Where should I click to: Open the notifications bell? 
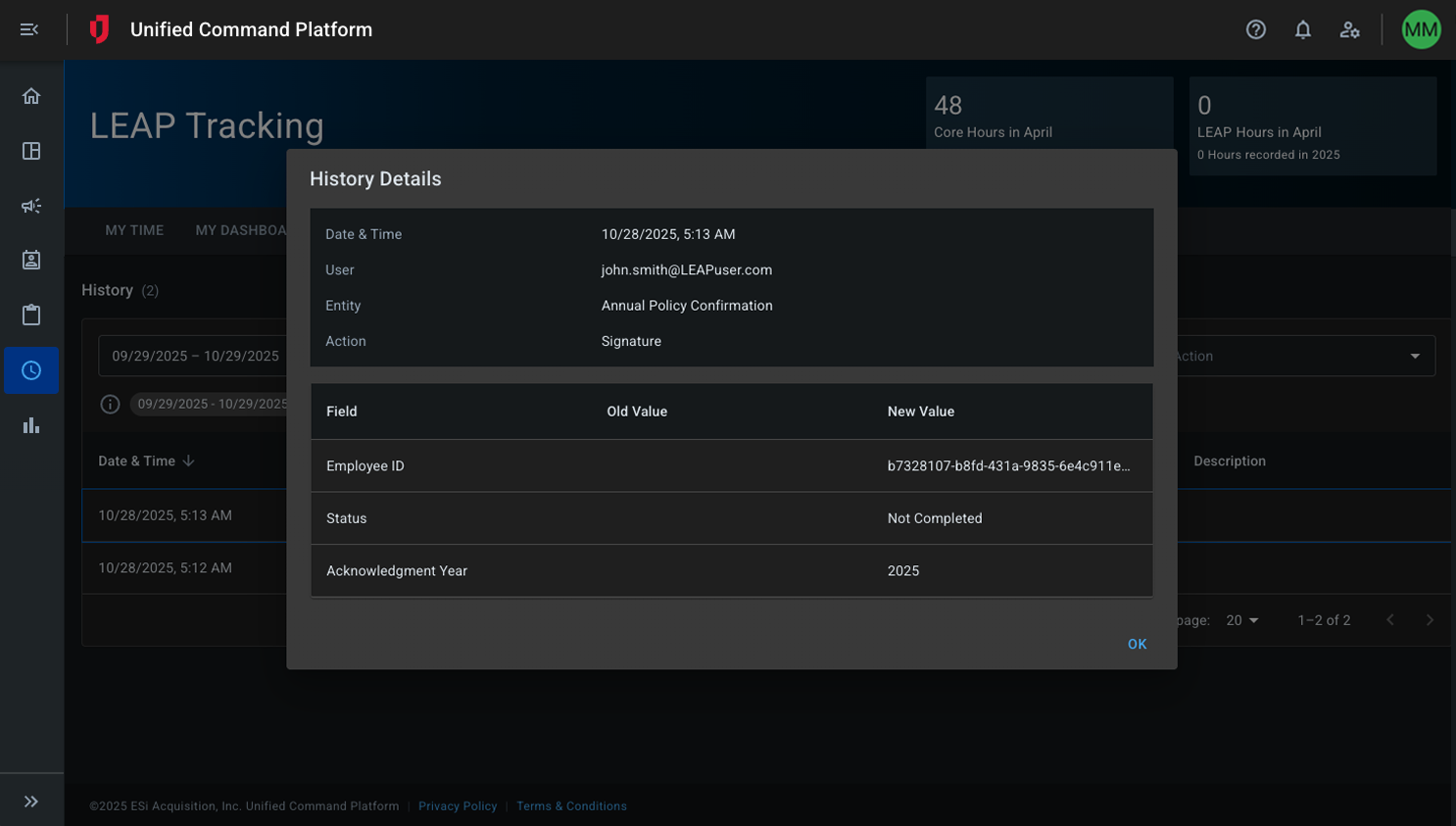1302,29
